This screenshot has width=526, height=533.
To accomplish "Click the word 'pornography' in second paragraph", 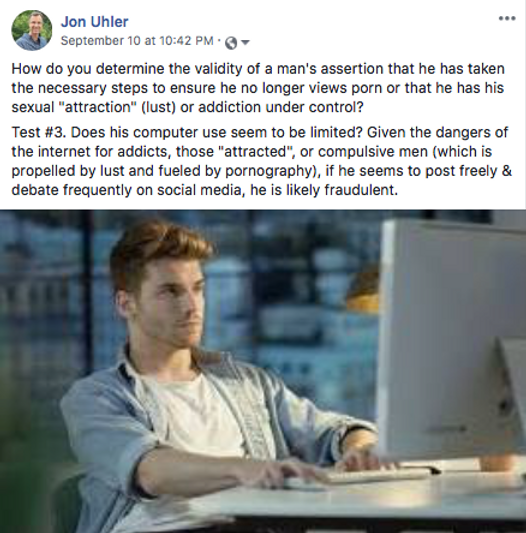I will coord(268,171).
